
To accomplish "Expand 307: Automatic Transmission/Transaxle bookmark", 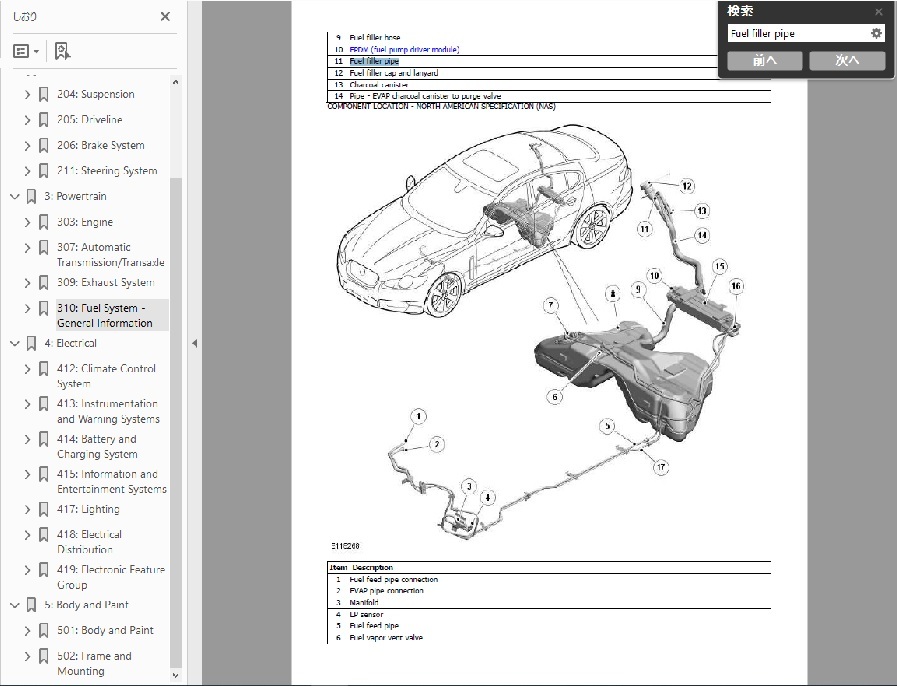I will coord(27,248).
